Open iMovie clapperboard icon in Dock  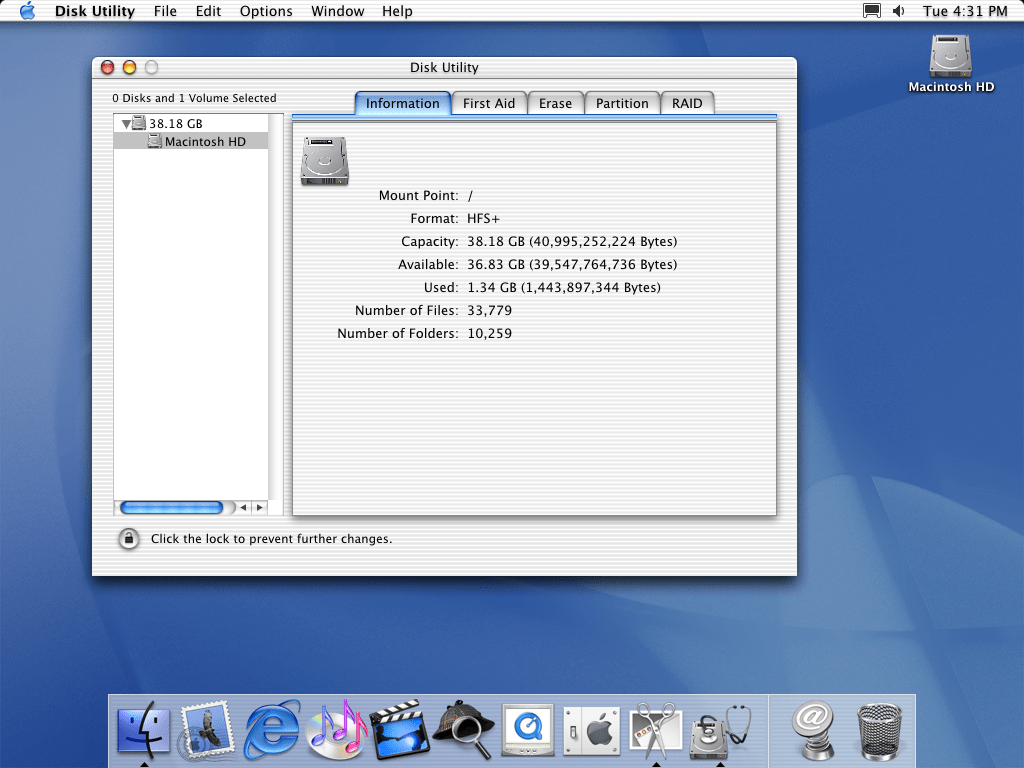point(399,730)
